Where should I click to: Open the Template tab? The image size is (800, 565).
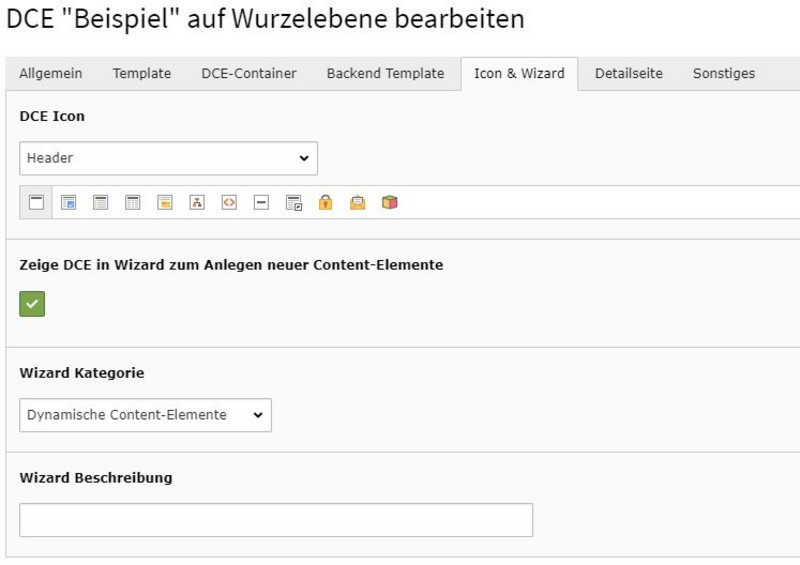(141, 73)
